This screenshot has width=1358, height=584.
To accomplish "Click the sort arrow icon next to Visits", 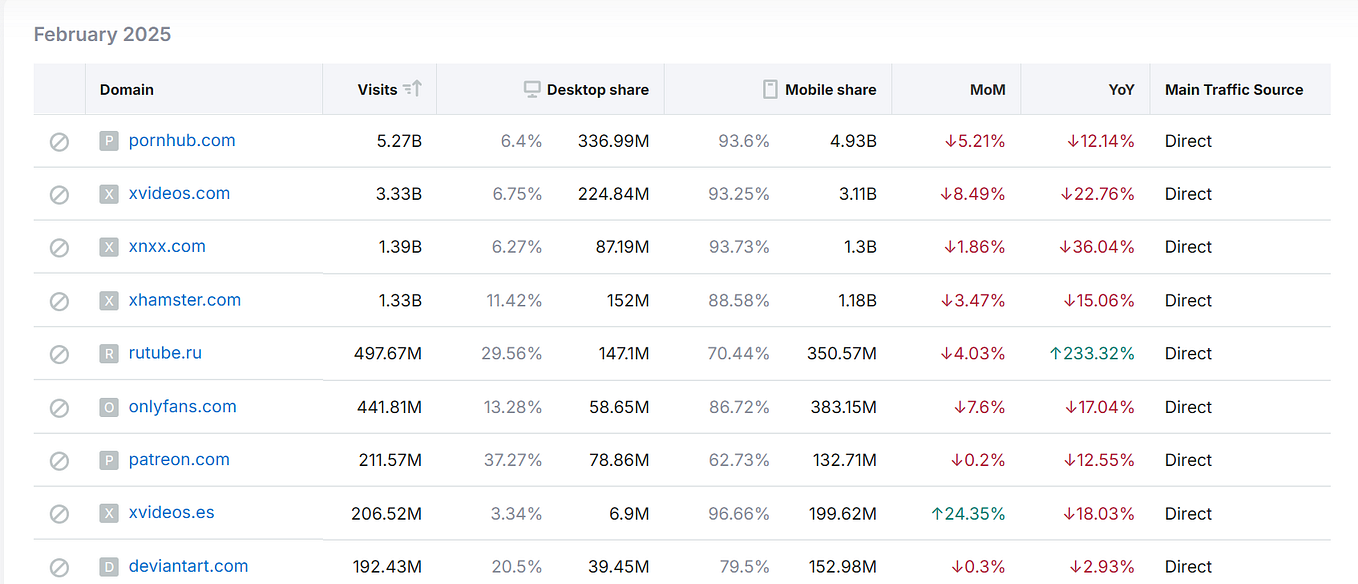I will coord(412,89).
